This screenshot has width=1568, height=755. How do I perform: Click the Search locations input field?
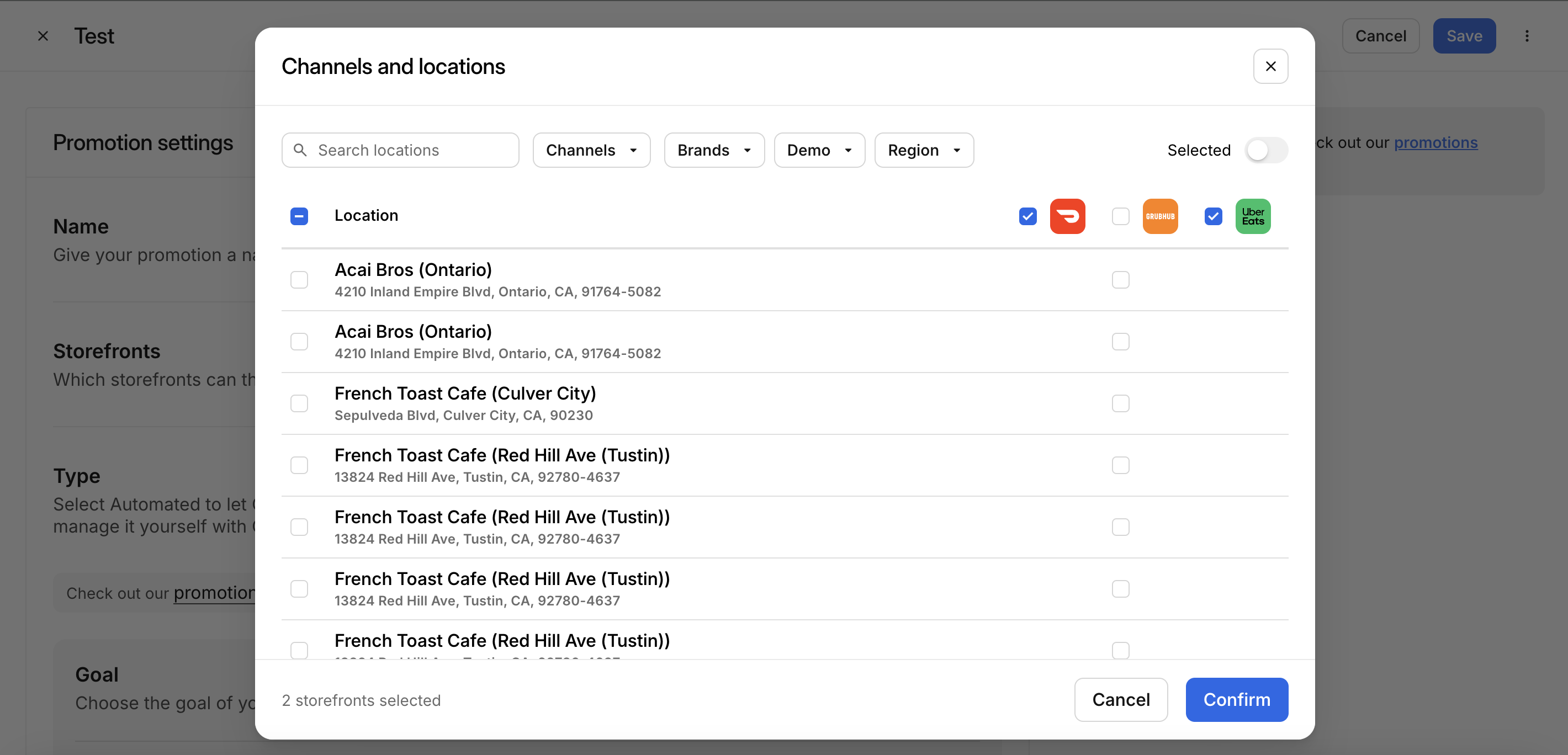coord(400,150)
